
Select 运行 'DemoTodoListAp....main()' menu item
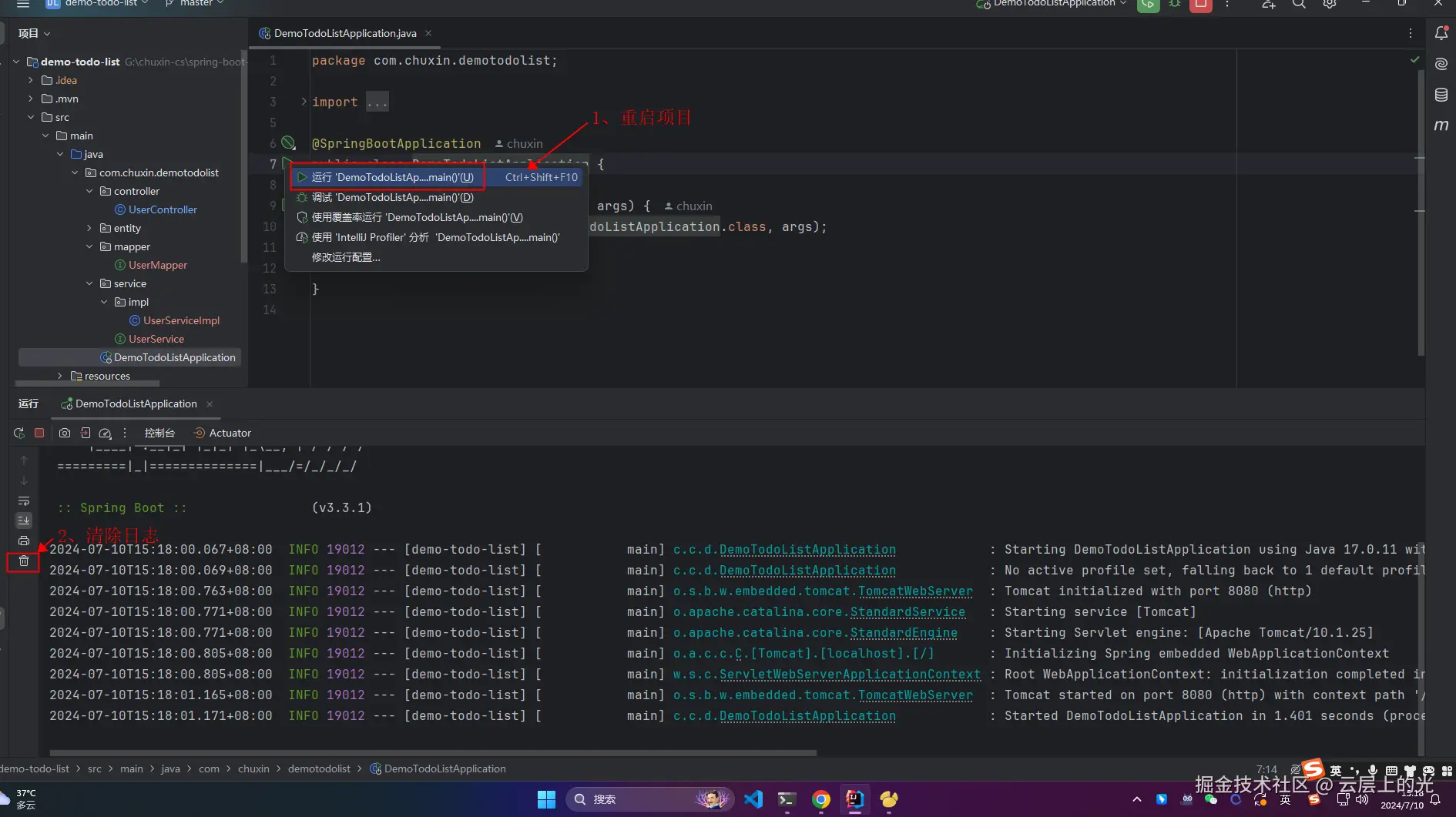click(x=437, y=177)
